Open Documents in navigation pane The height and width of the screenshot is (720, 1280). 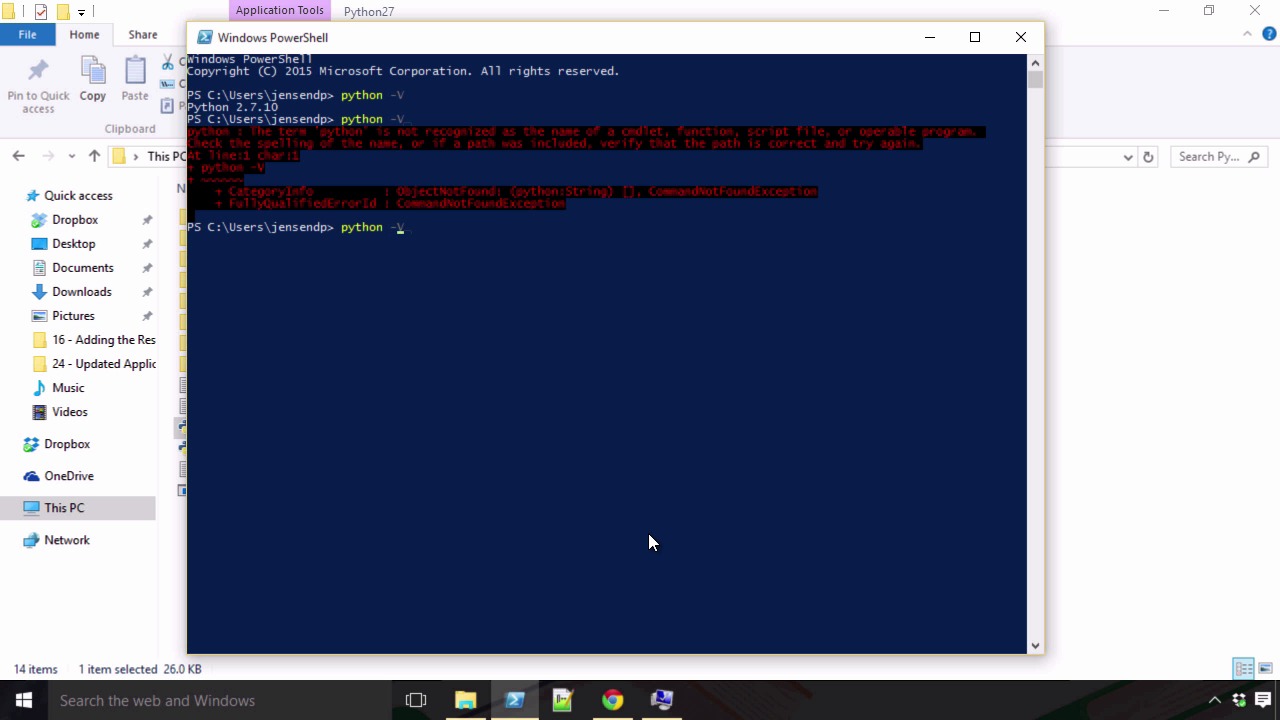[x=83, y=268]
